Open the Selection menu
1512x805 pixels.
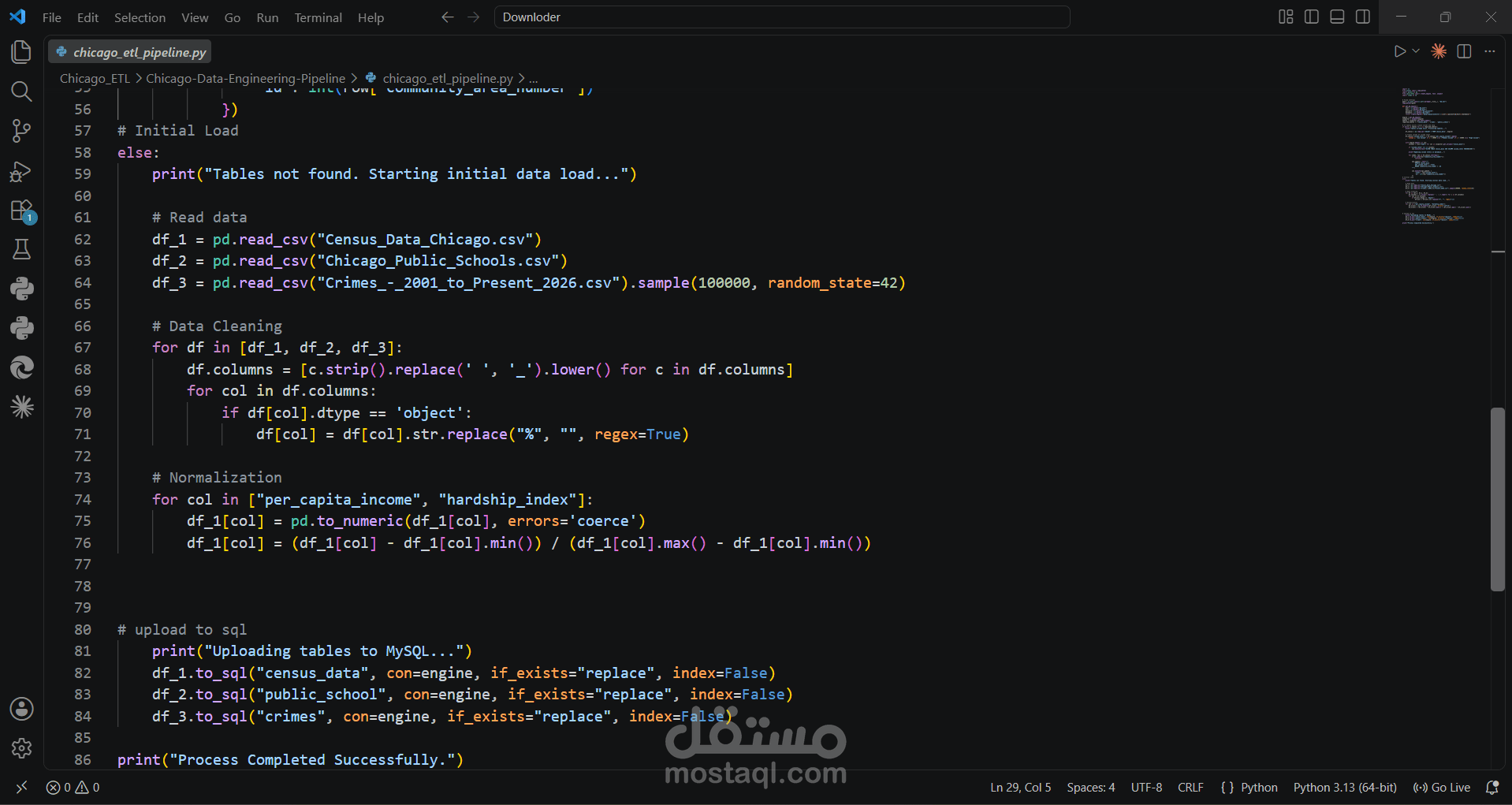click(x=140, y=17)
